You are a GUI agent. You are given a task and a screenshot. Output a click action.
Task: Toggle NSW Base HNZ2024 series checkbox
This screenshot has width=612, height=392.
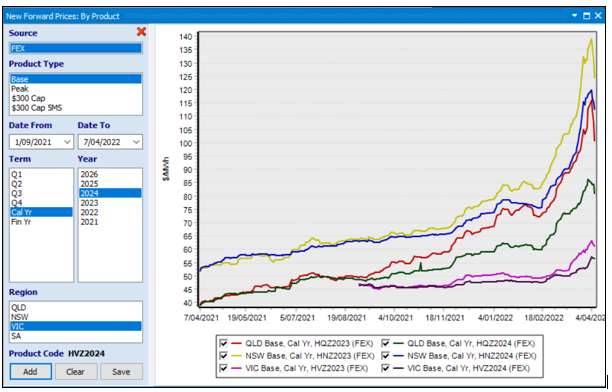[385, 356]
